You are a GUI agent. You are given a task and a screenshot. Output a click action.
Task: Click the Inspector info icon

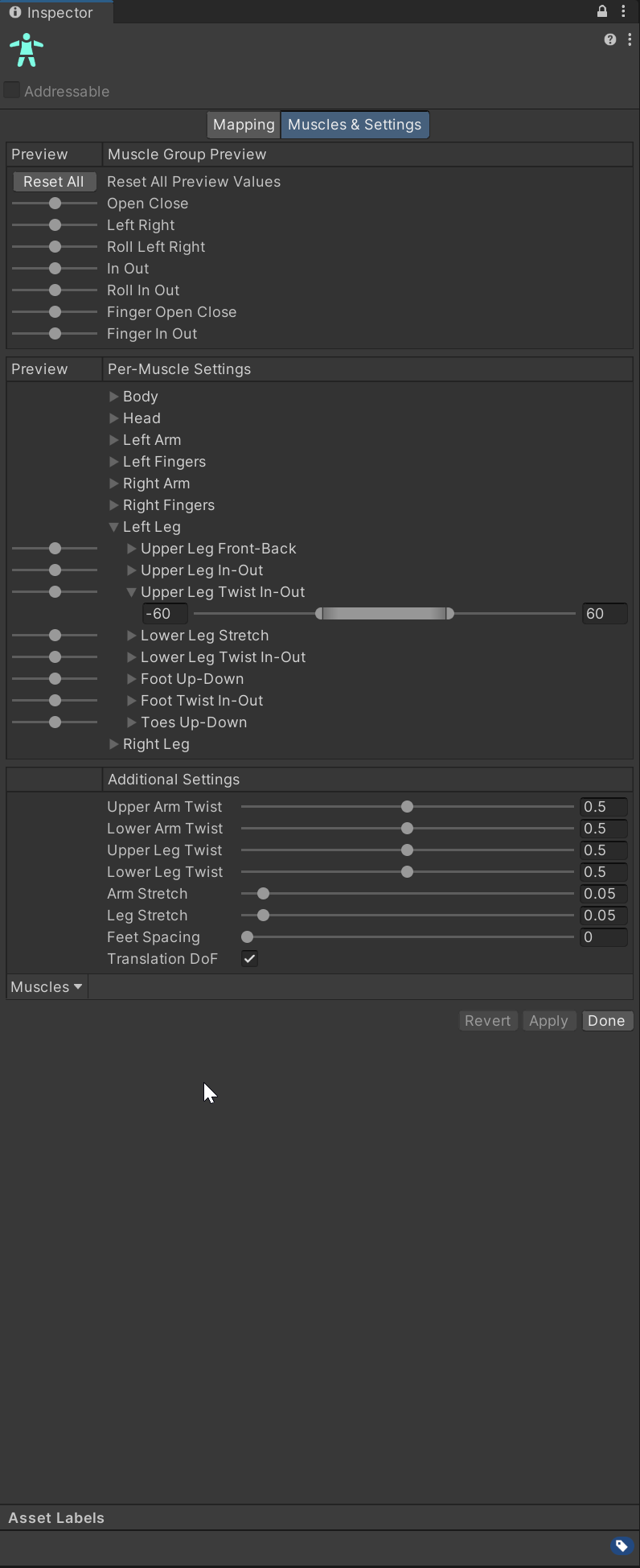[x=15, y=12]
